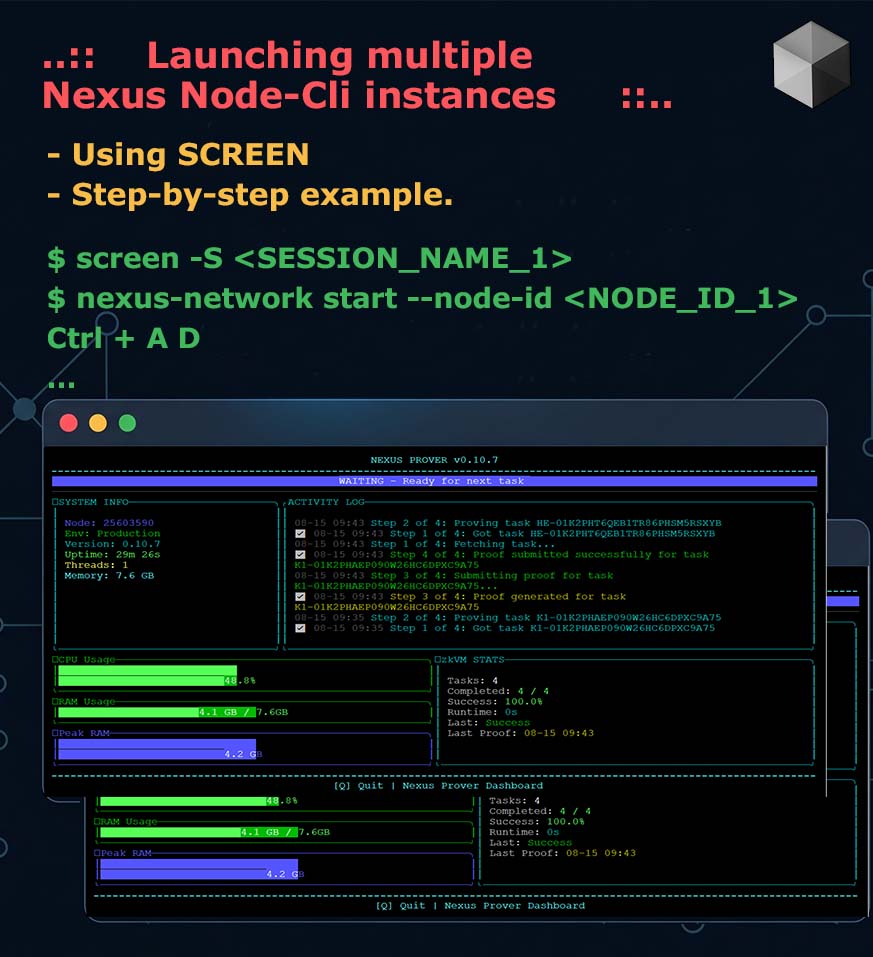Click command '$ nexus-network start --node-id <NODE_ID_1>'
The height and width of the screenshot is (957, 873).
[x=422, y=299]
